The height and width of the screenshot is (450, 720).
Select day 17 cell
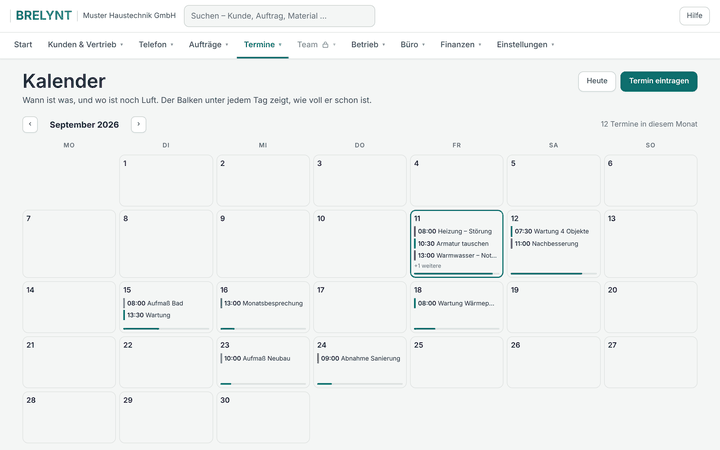click(x=360, y=307)
